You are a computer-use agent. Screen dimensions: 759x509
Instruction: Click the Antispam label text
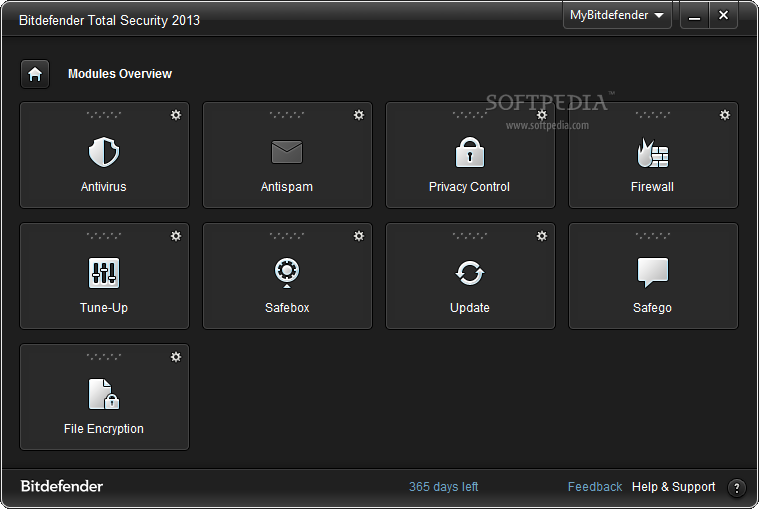click(x=287, y=187)
